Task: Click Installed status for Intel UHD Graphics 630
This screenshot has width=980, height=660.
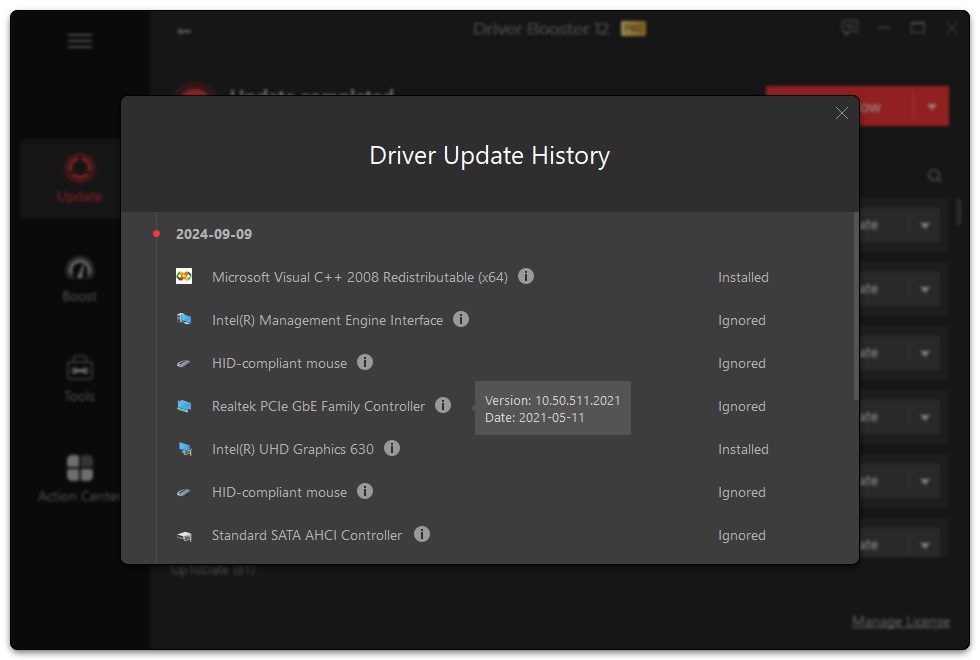Action: click(x=743, y=449)
